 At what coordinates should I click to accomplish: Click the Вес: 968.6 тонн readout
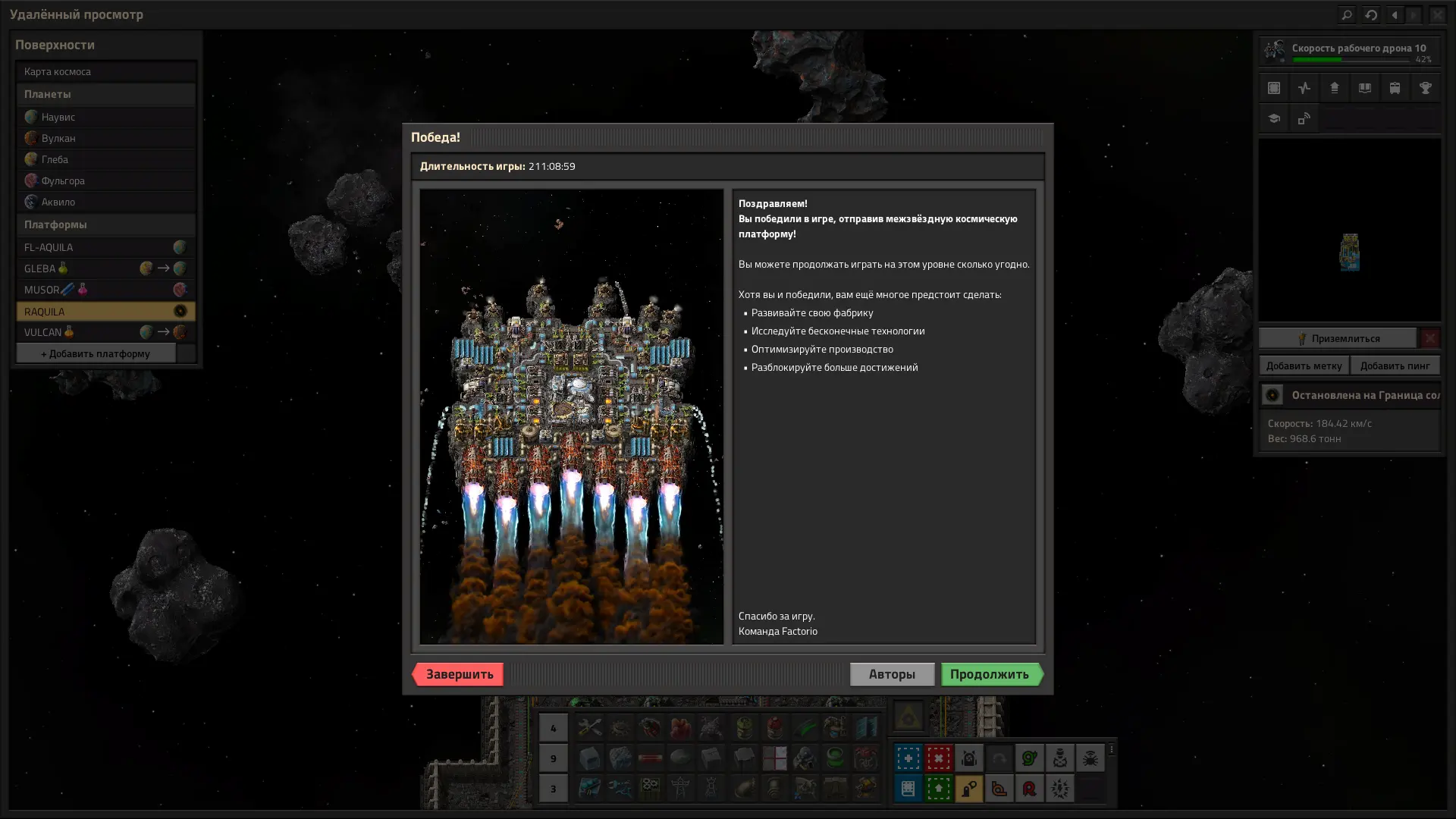(x=1304, y=438)
